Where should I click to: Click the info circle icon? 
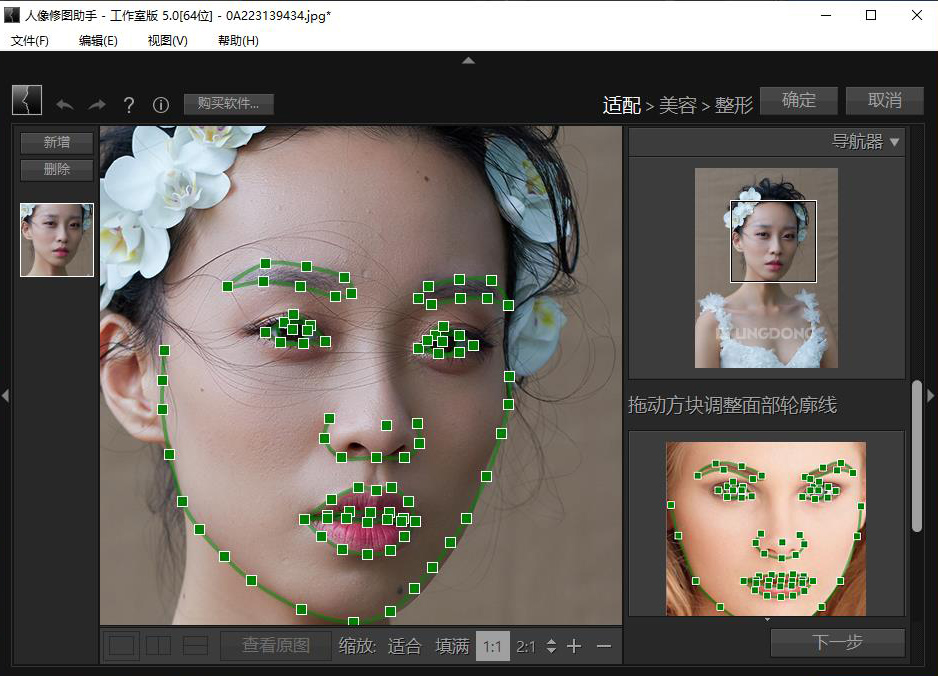tap(160, 104)
